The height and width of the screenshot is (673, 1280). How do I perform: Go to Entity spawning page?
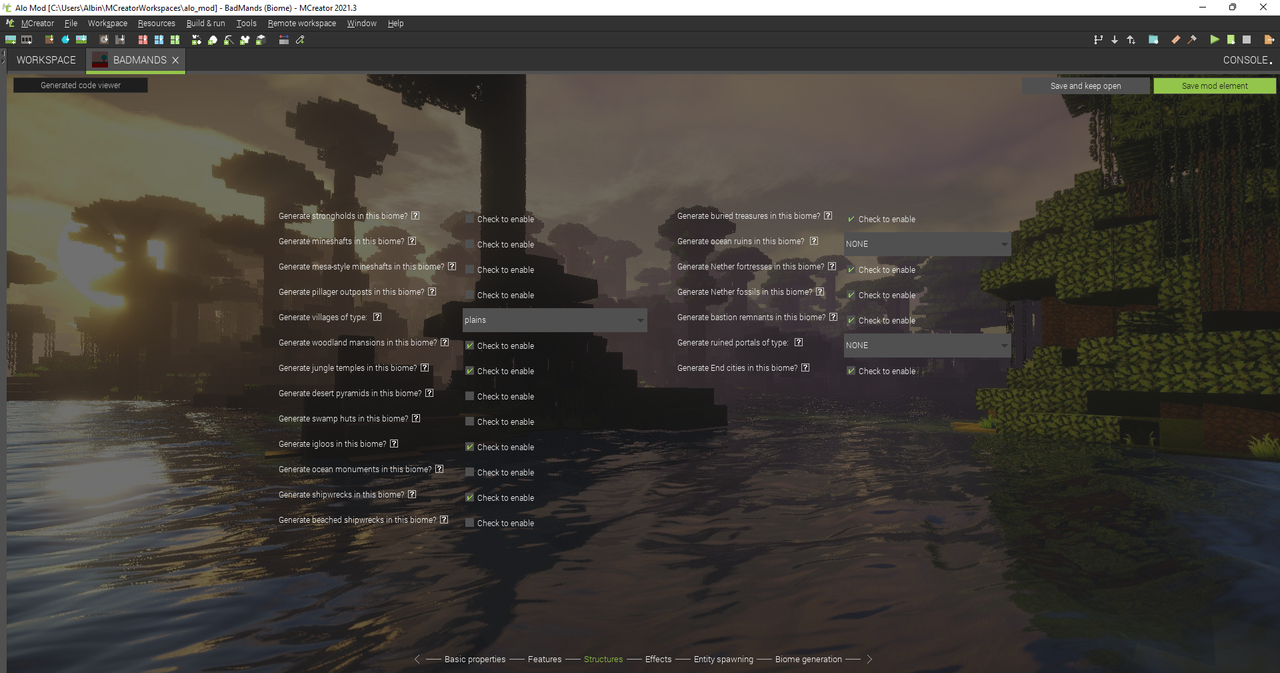click(723, 659)
